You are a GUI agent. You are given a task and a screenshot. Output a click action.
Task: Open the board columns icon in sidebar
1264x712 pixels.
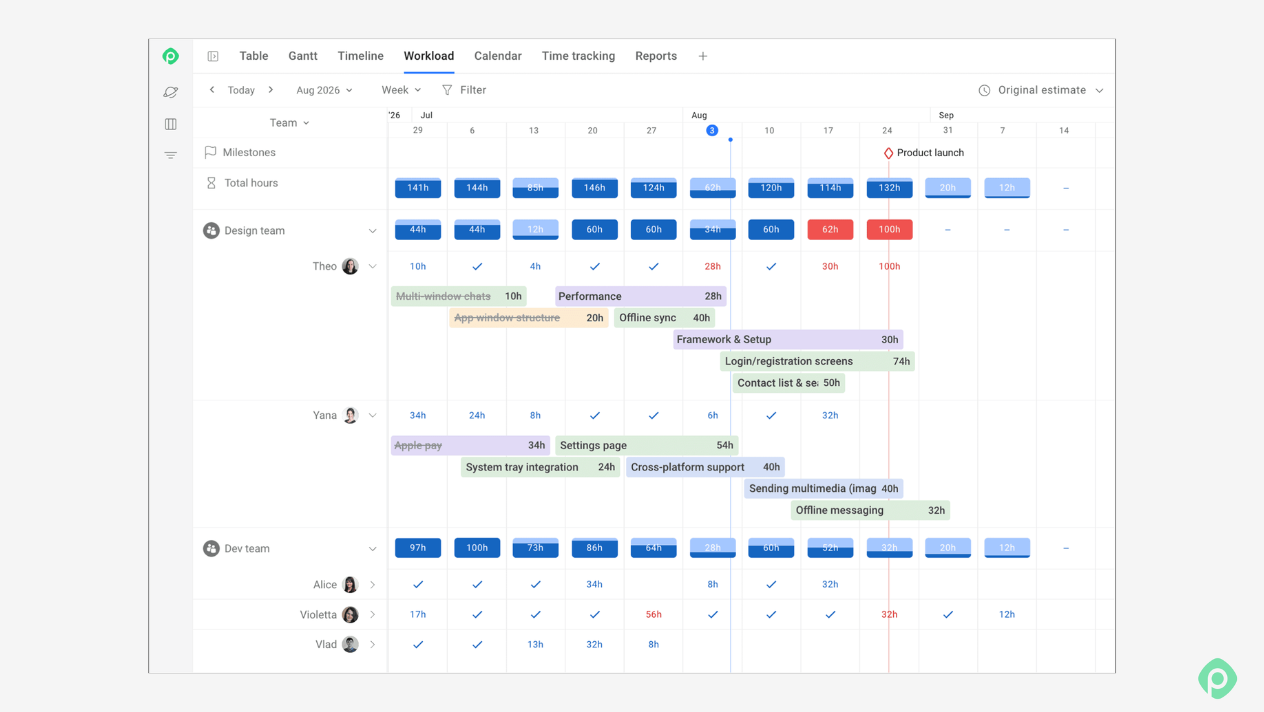[171, 124]
